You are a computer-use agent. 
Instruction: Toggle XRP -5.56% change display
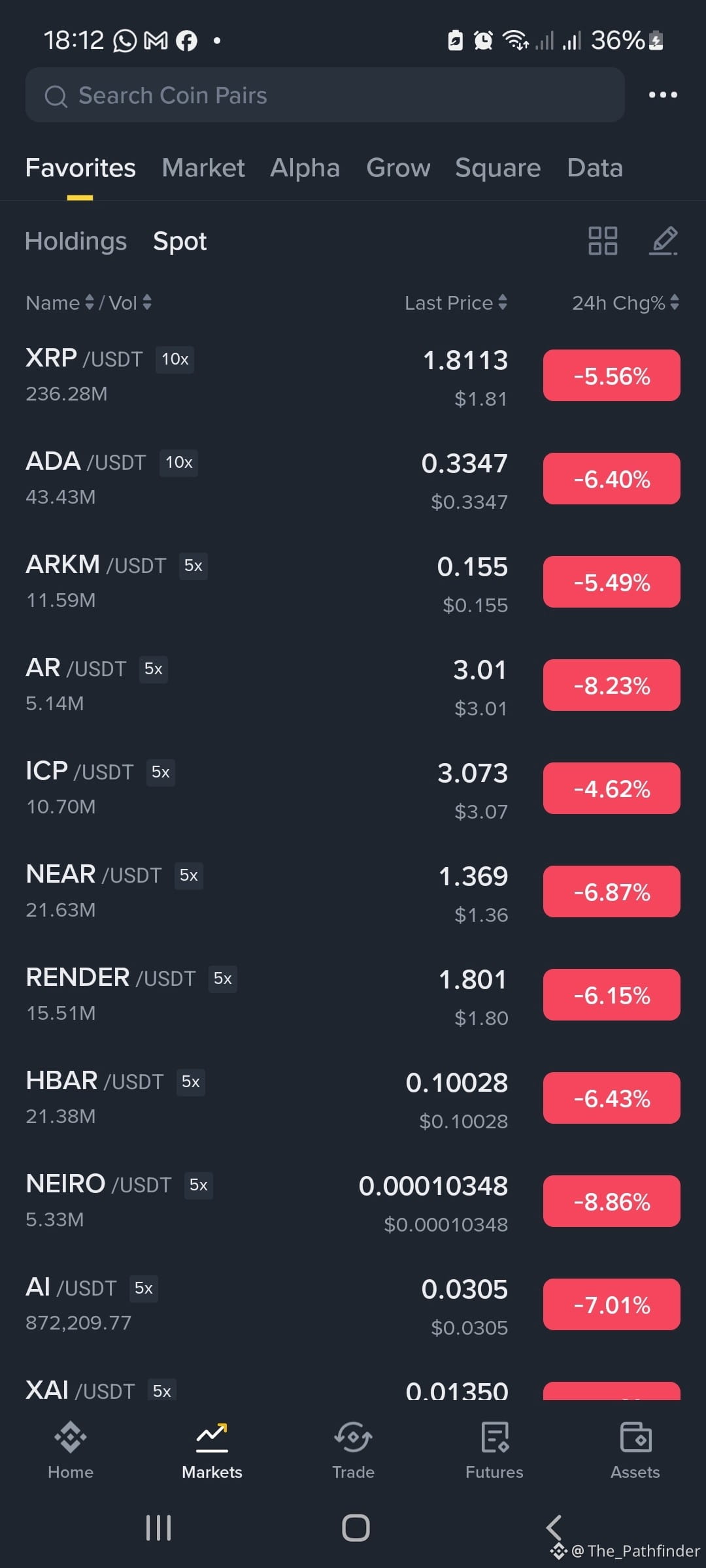(611, 376)
